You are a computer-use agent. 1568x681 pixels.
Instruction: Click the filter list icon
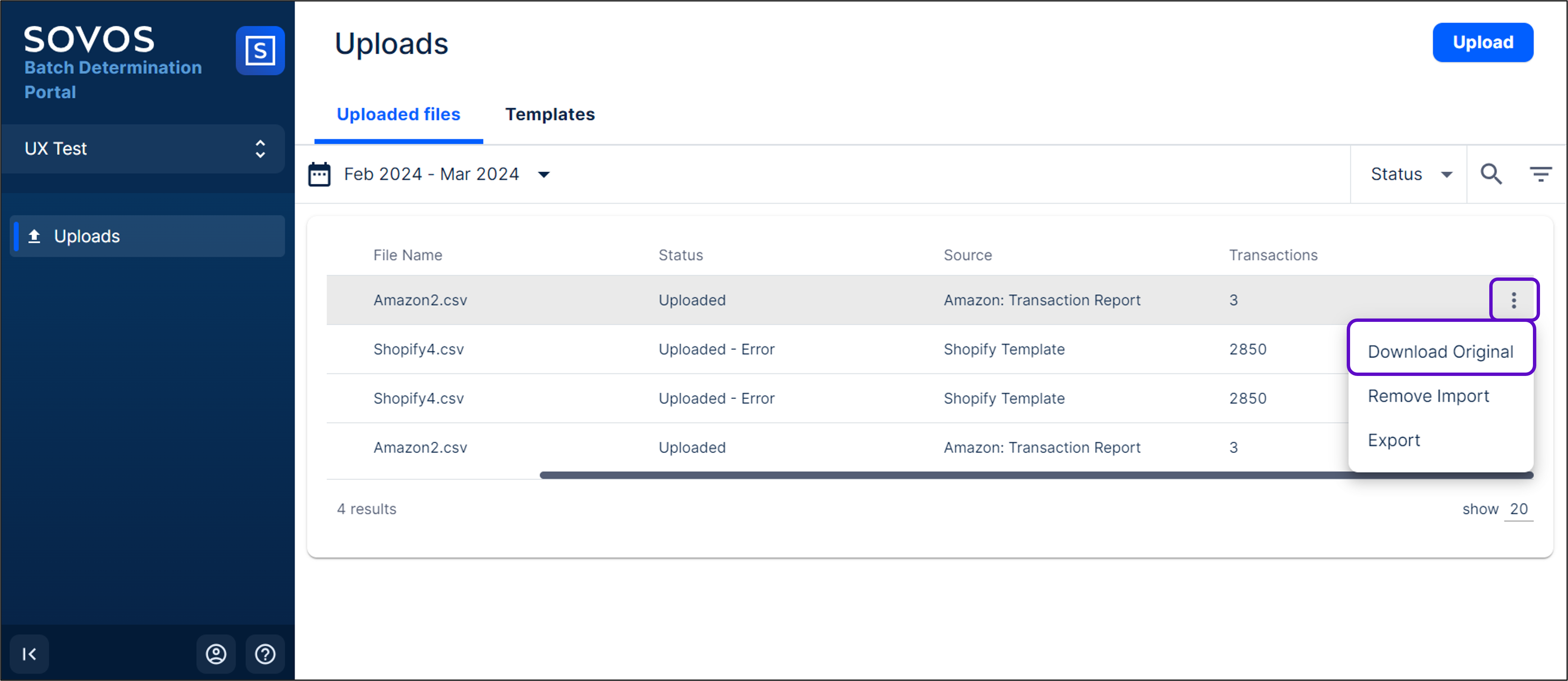click(1540, 175)
